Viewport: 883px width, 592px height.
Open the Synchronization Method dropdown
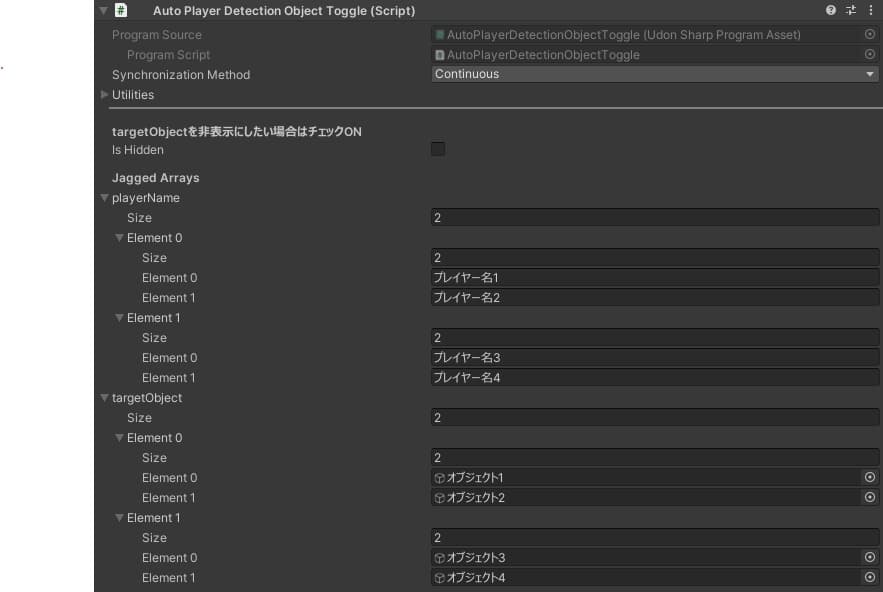[655, 75]
